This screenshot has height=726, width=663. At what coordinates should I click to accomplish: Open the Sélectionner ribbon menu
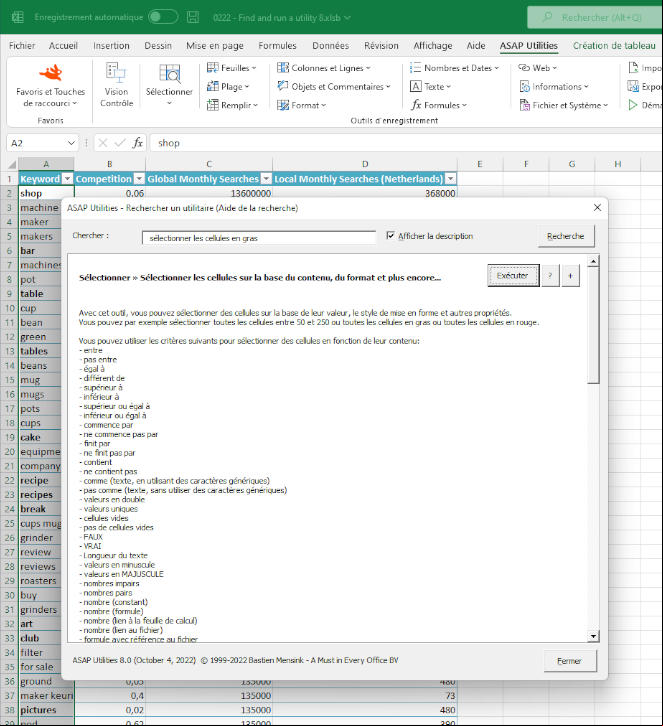click(x=169, y=85)
